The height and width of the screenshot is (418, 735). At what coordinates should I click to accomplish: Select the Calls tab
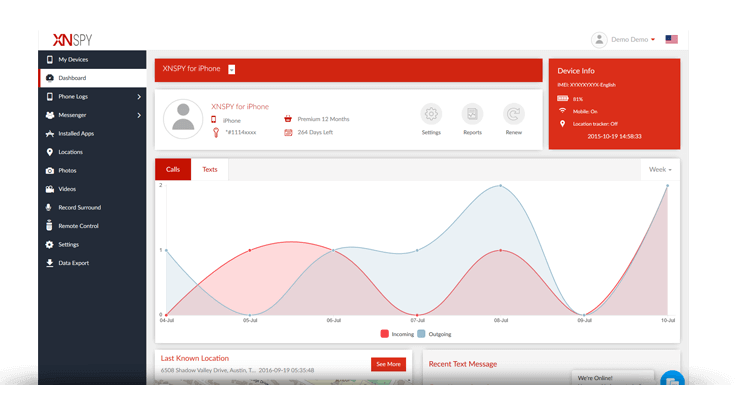(173, 170)
